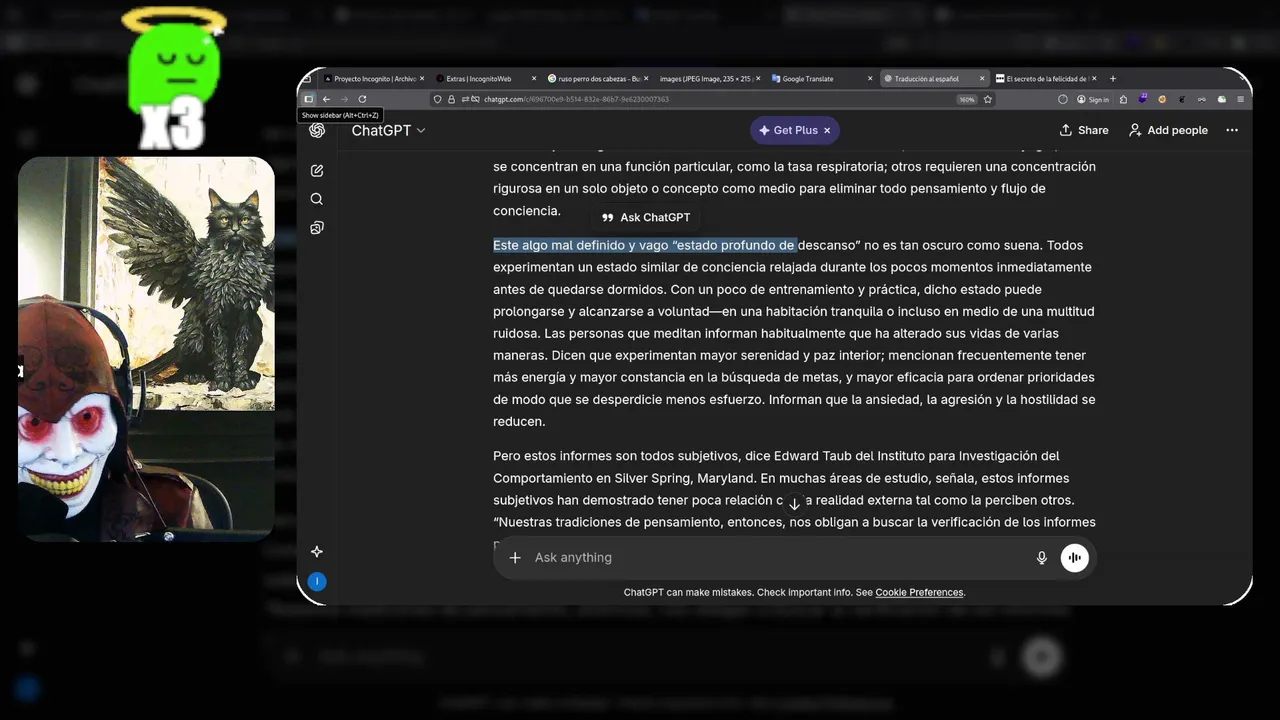This screenshot has height=720, width=1280.
Task: Click the text 'Comportamiento en Silver Spring, Maryland'
Action: [x=624, y=478]
